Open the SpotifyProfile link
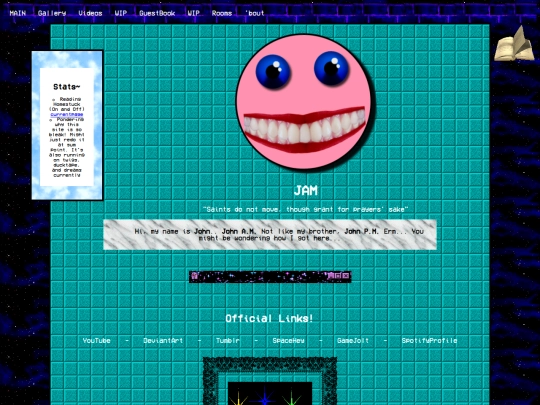The image size is (540, 405). pos(429,341)
